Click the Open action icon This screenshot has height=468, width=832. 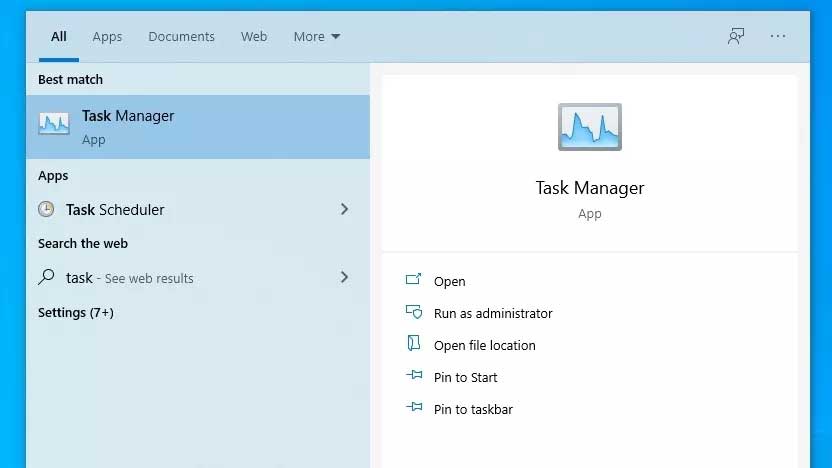[x=413, y=279]
